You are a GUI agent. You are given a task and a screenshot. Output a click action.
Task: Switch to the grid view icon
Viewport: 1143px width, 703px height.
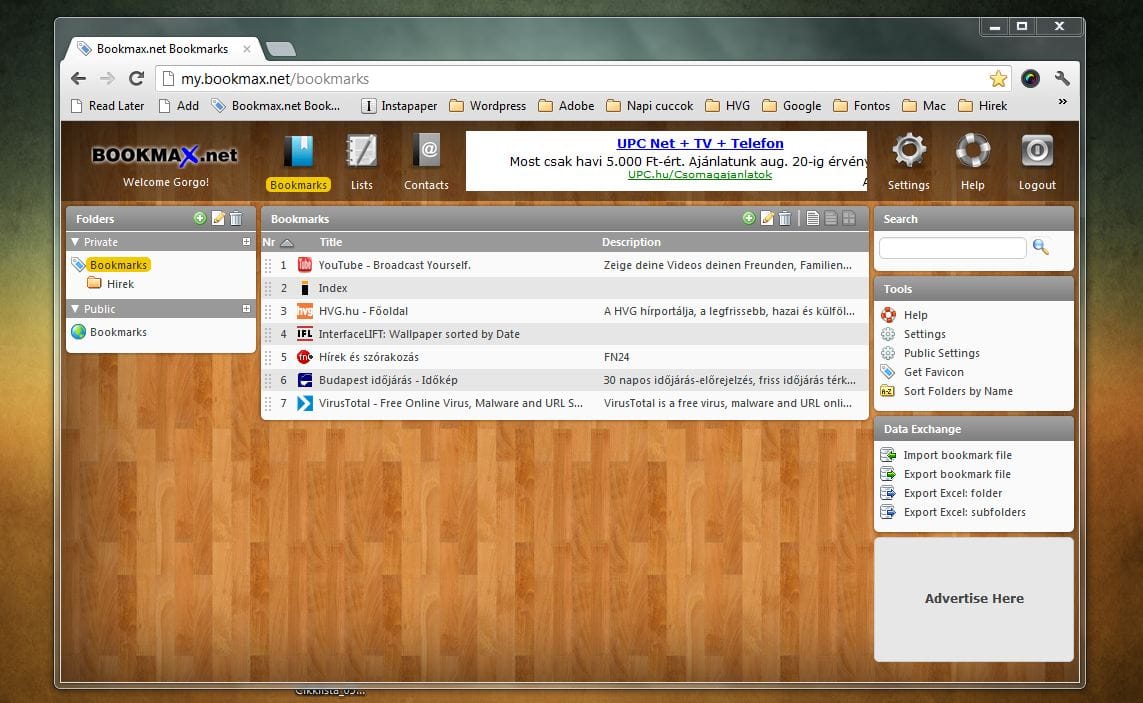(x=849, y=218)
